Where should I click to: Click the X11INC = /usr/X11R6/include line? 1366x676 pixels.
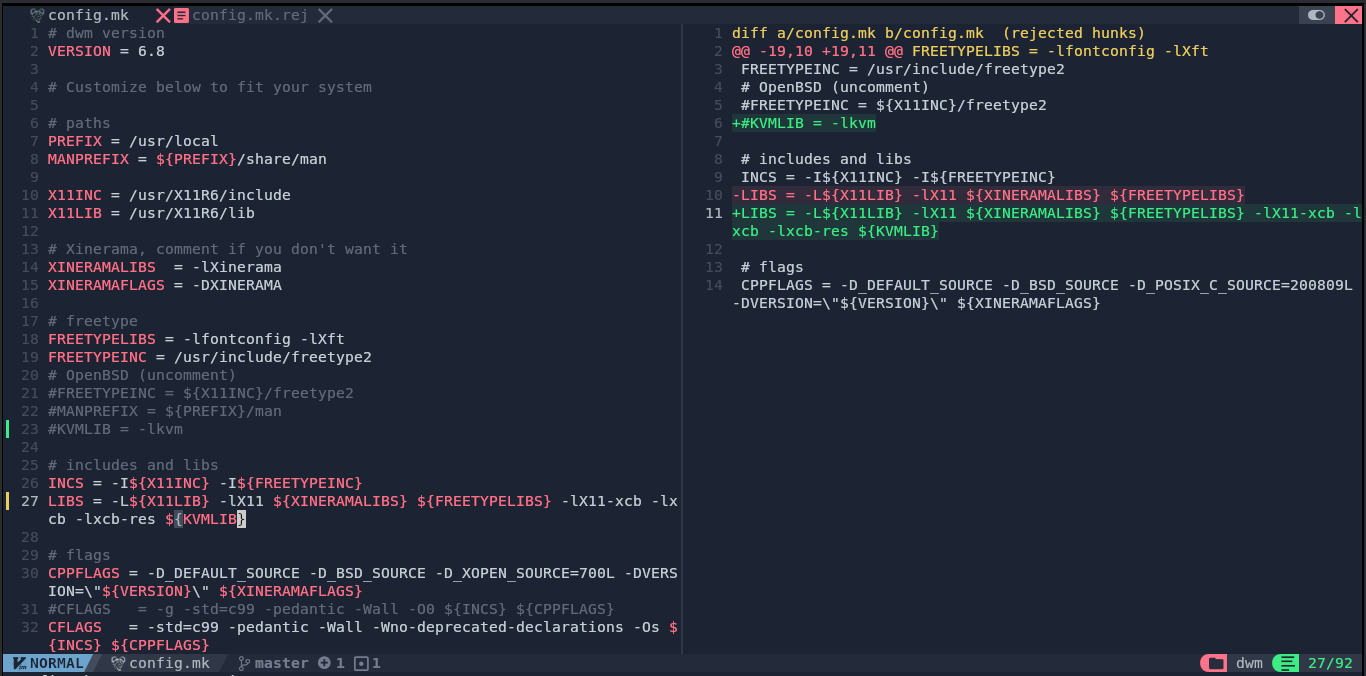coord(169,195)
